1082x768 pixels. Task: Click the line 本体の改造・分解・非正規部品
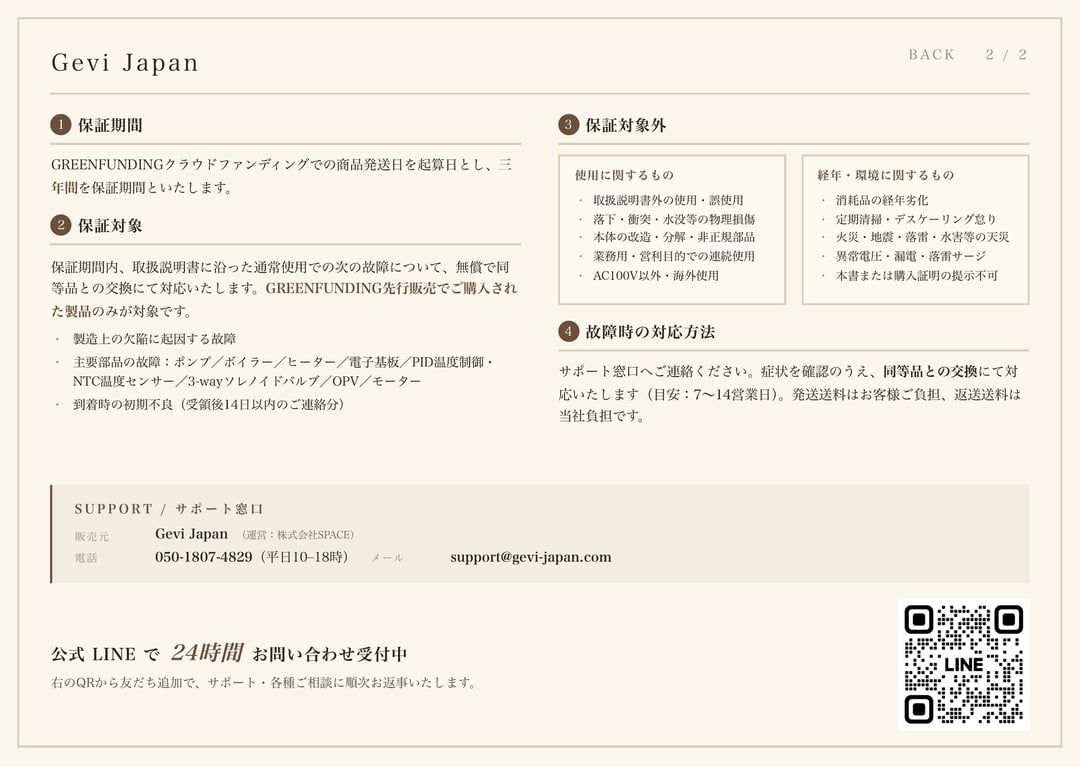click(x=674, y=237)
